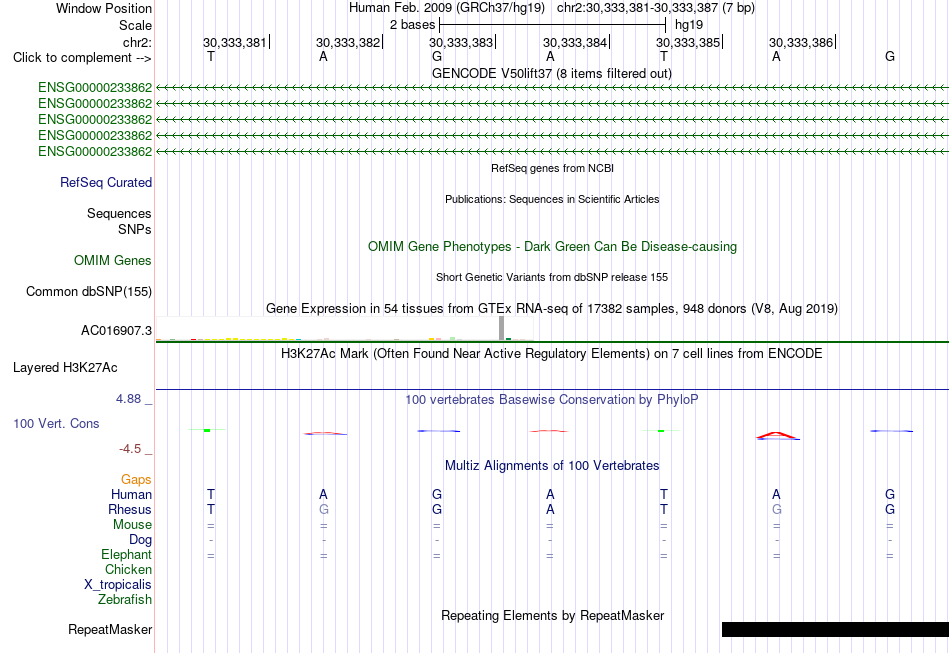Click the H3K27Ac Mark track title

[x=551, y=353]
